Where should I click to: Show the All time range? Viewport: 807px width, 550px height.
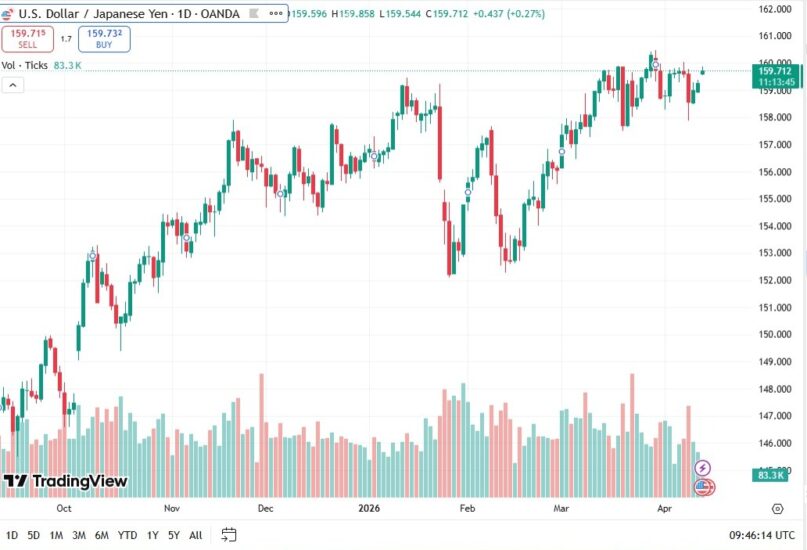tap(195, 535)
